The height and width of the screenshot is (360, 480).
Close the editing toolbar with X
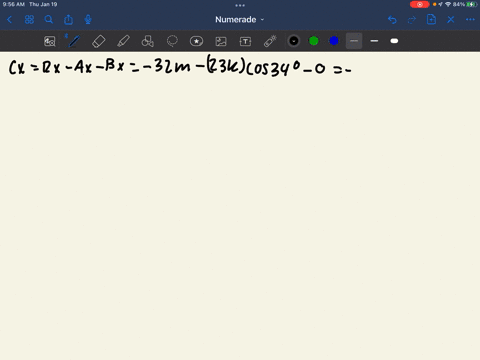pyautogui.click(x=451, y=20)
